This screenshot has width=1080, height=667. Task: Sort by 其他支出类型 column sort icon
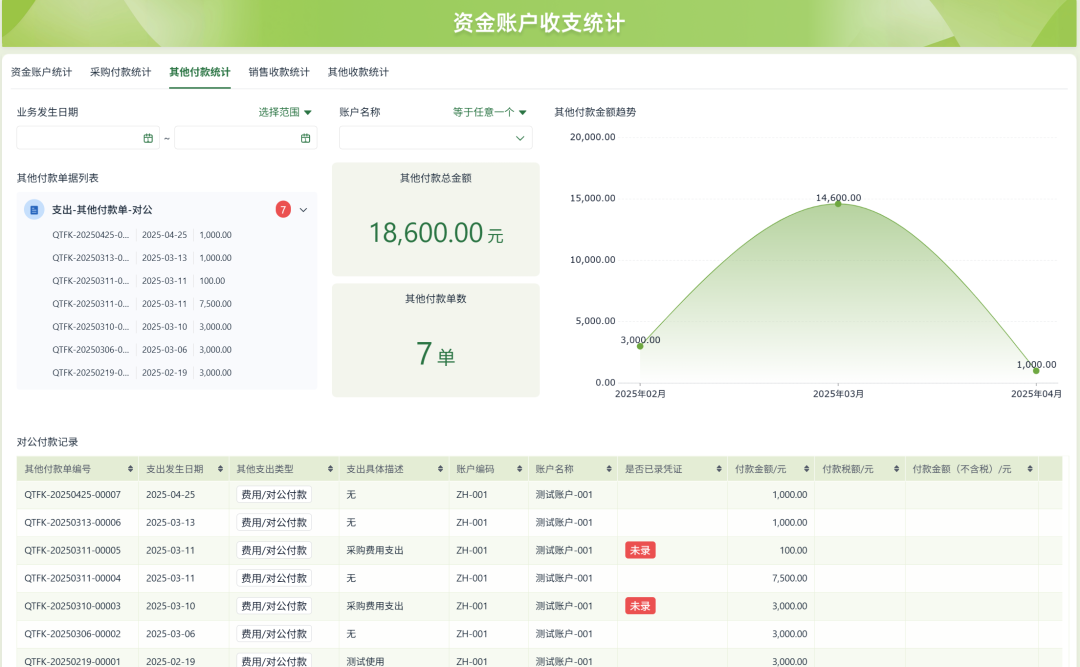click(330, 469)
